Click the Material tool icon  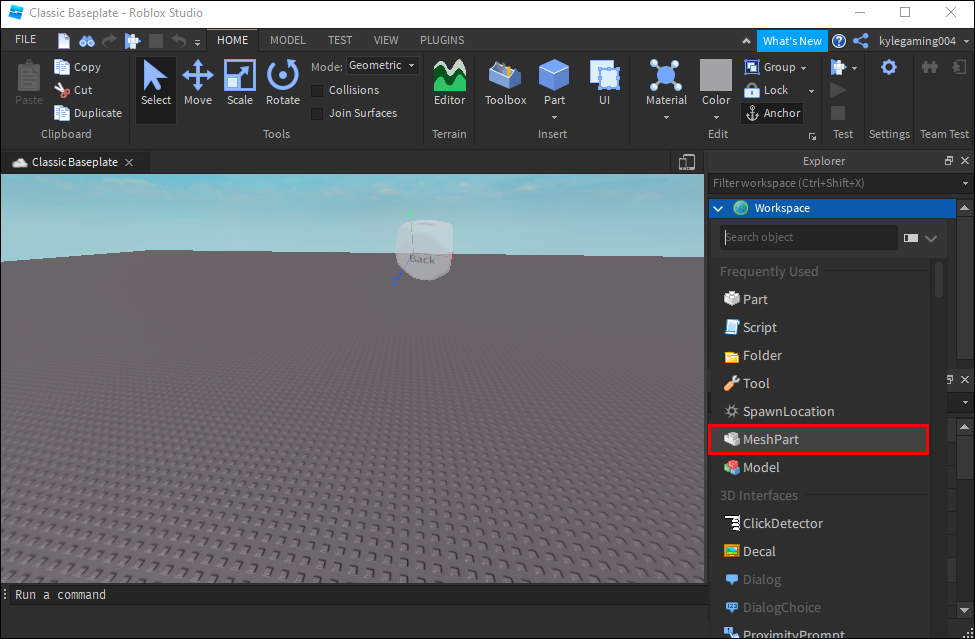tap(666, 76)
